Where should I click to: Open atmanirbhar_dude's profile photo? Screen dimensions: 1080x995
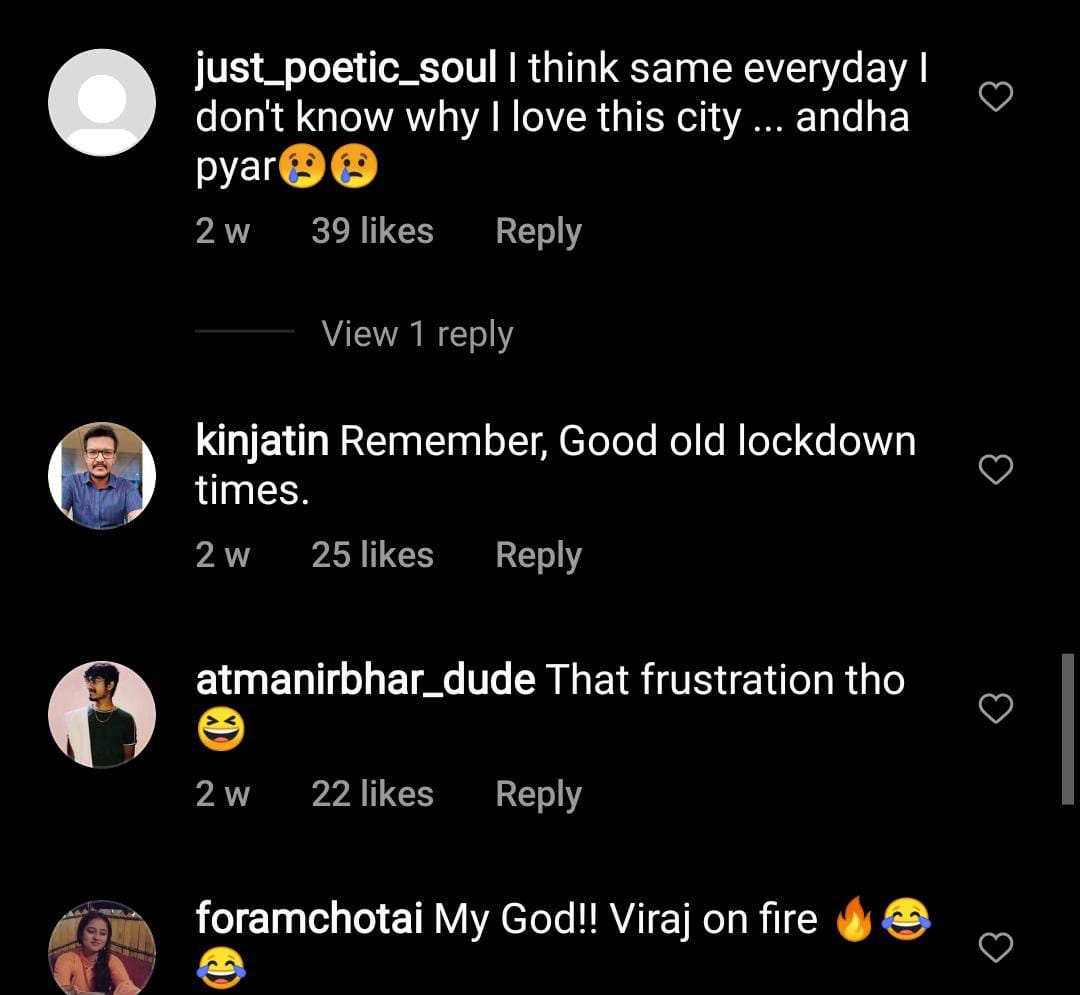click(x=102, y=714)
